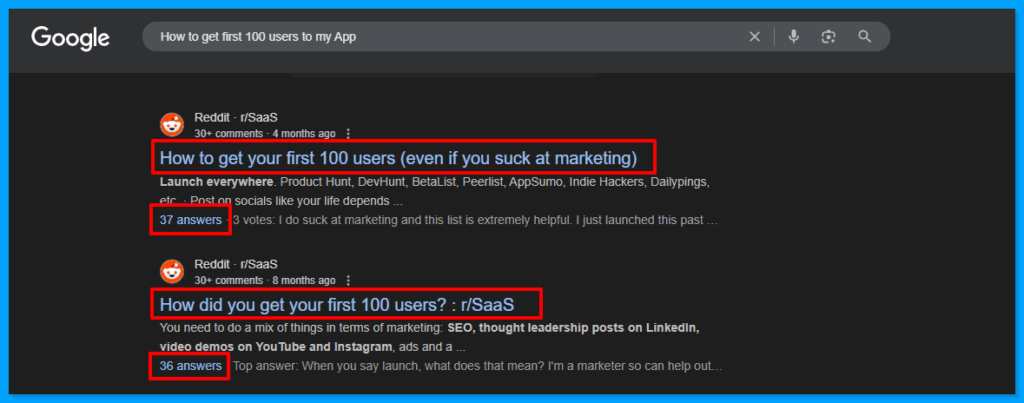Open 'How did you get your first 100 users?' result

click(337, 305)
